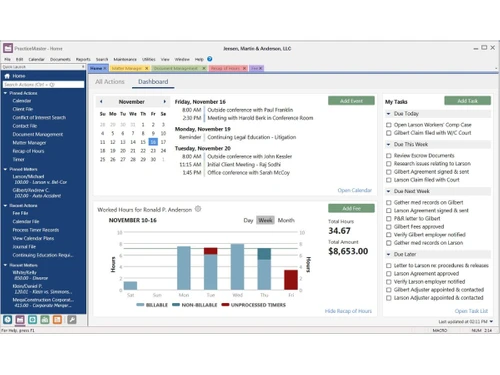Open the Maintenance menu

pyautogui.click(x=125, y=59)
